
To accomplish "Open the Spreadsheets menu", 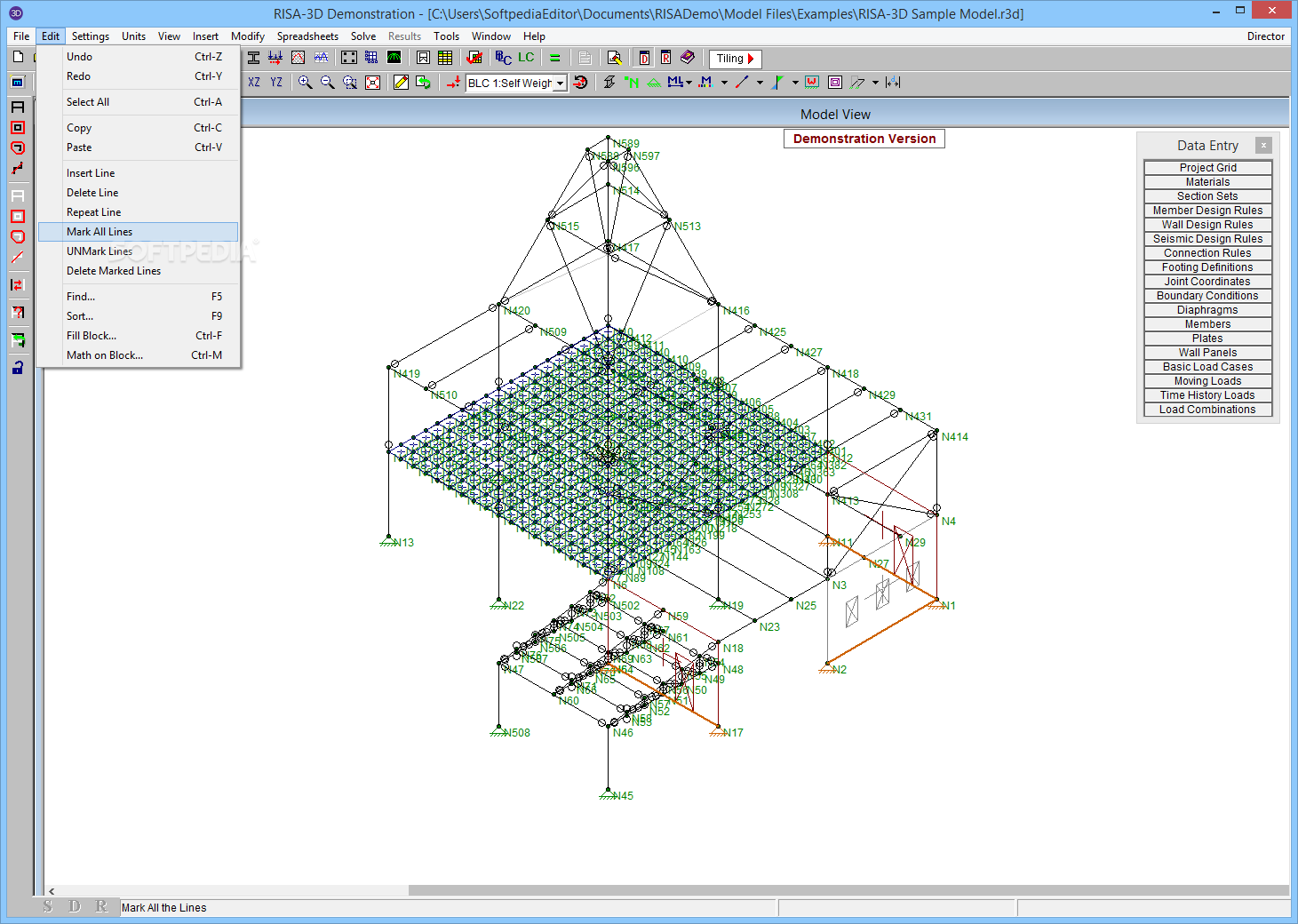I will pos(307,36).
